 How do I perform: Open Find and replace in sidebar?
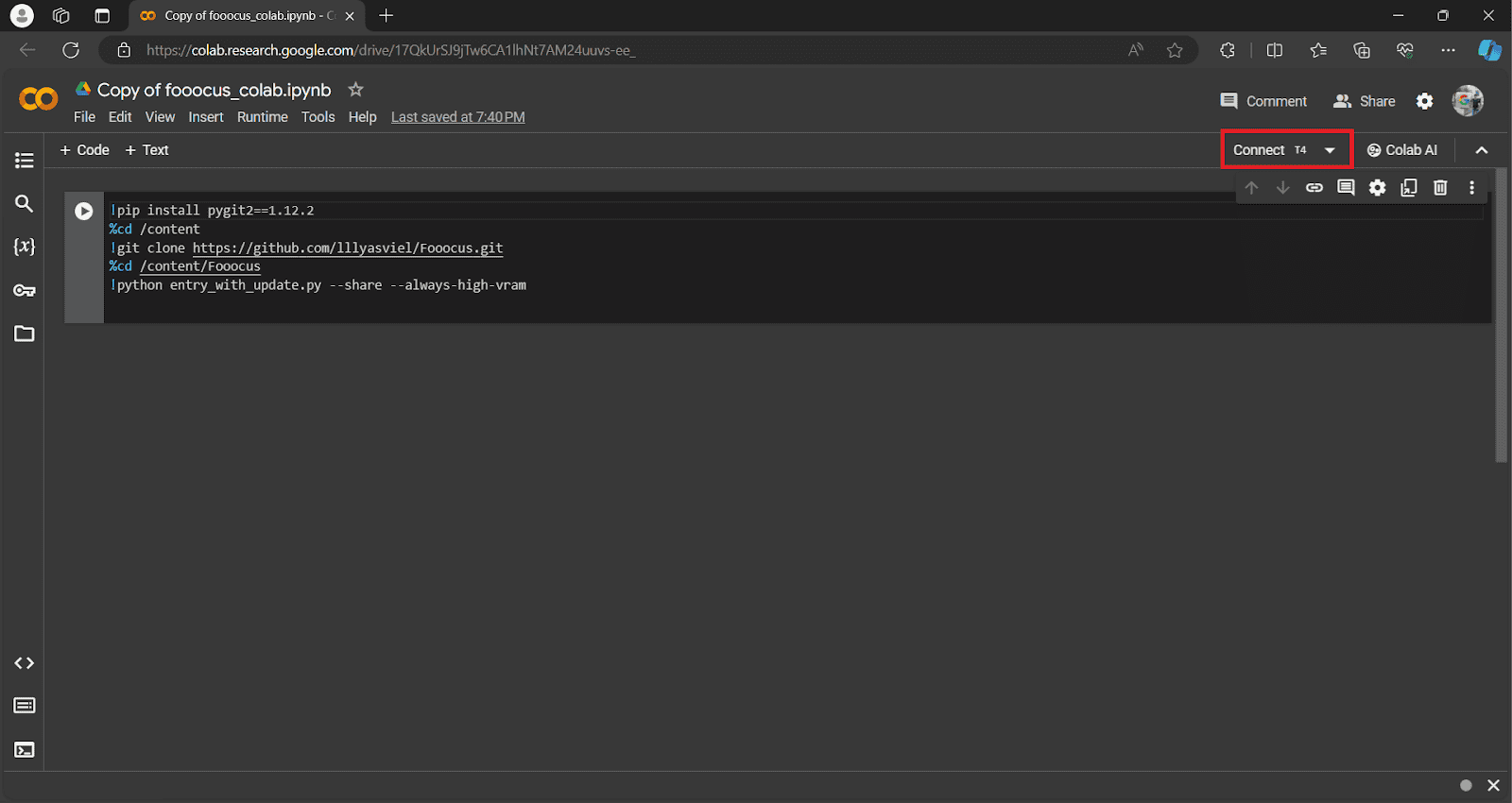(x=25, y=204)
